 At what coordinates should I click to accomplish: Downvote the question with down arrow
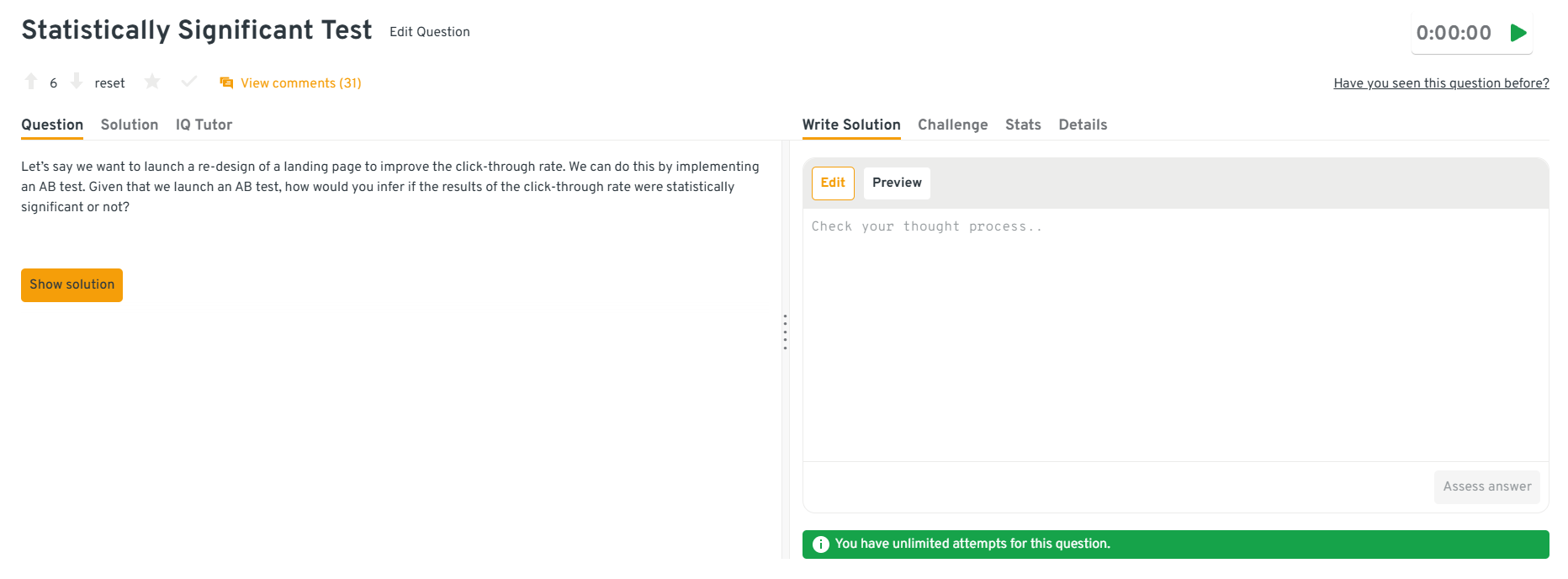(x=77, y=82)
